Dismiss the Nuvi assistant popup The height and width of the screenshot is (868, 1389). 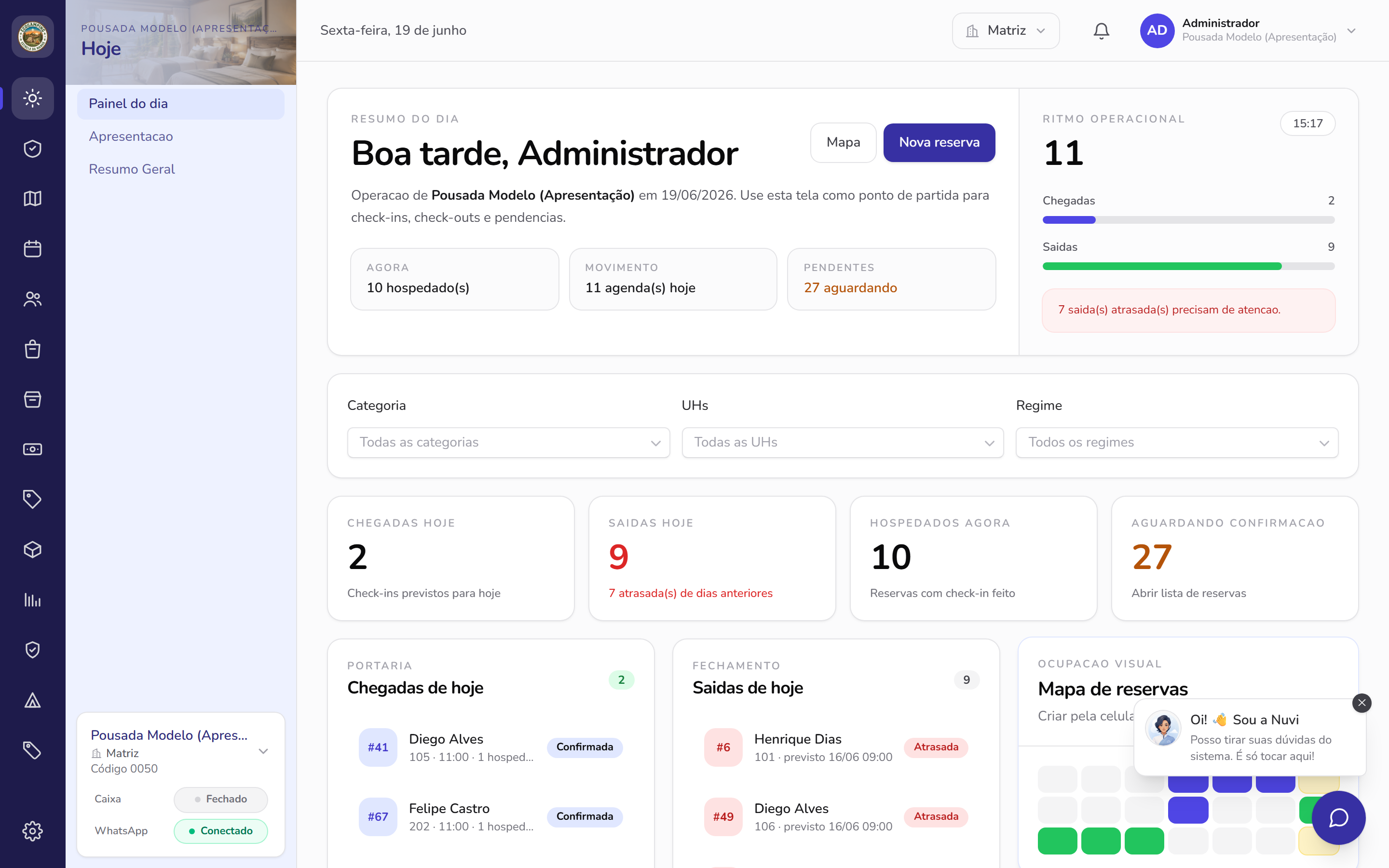[x=1362, y=703]
